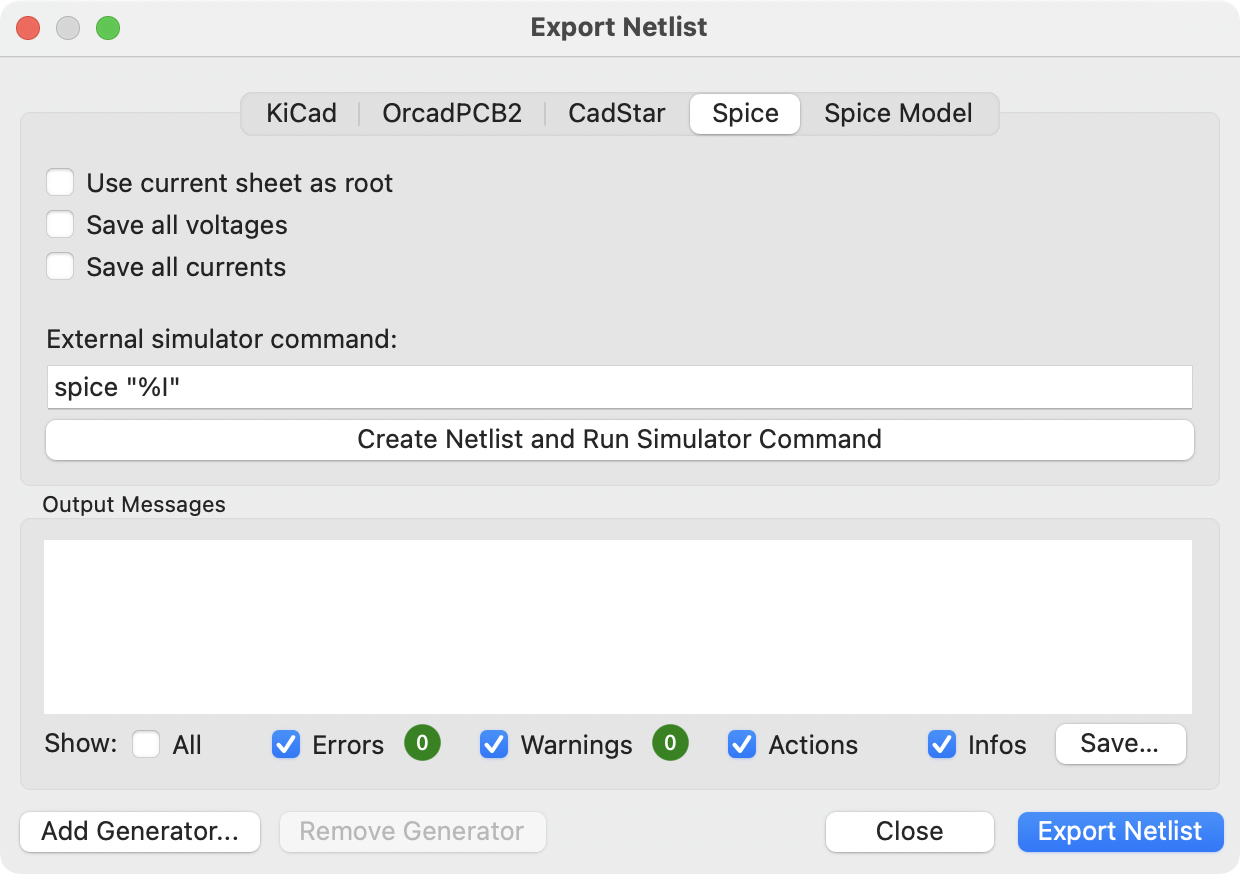The image size is (1240, 874).
Task: Select the currently active Spice tab
Action: 744,113
